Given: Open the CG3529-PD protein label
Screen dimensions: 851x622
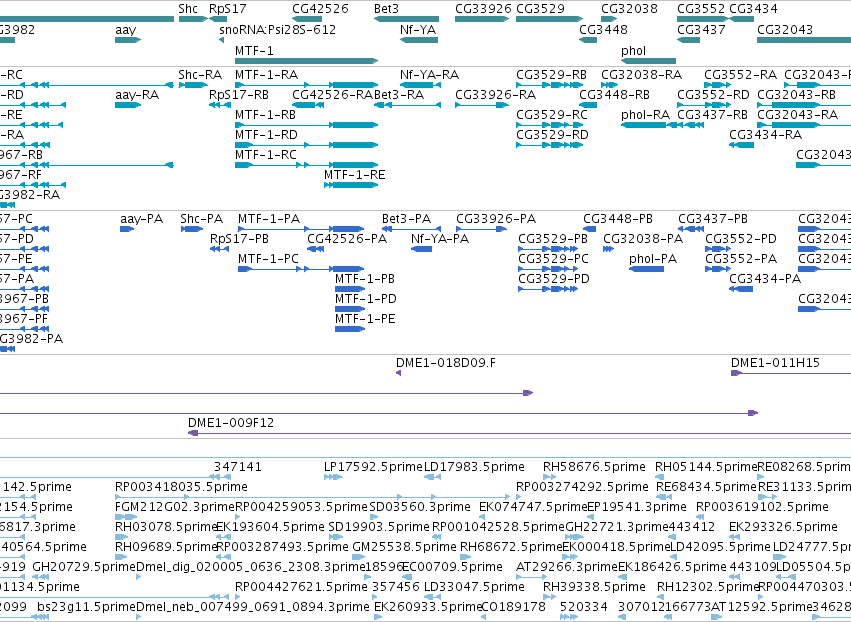Looking at the screenshot, I should pos(554,279).
